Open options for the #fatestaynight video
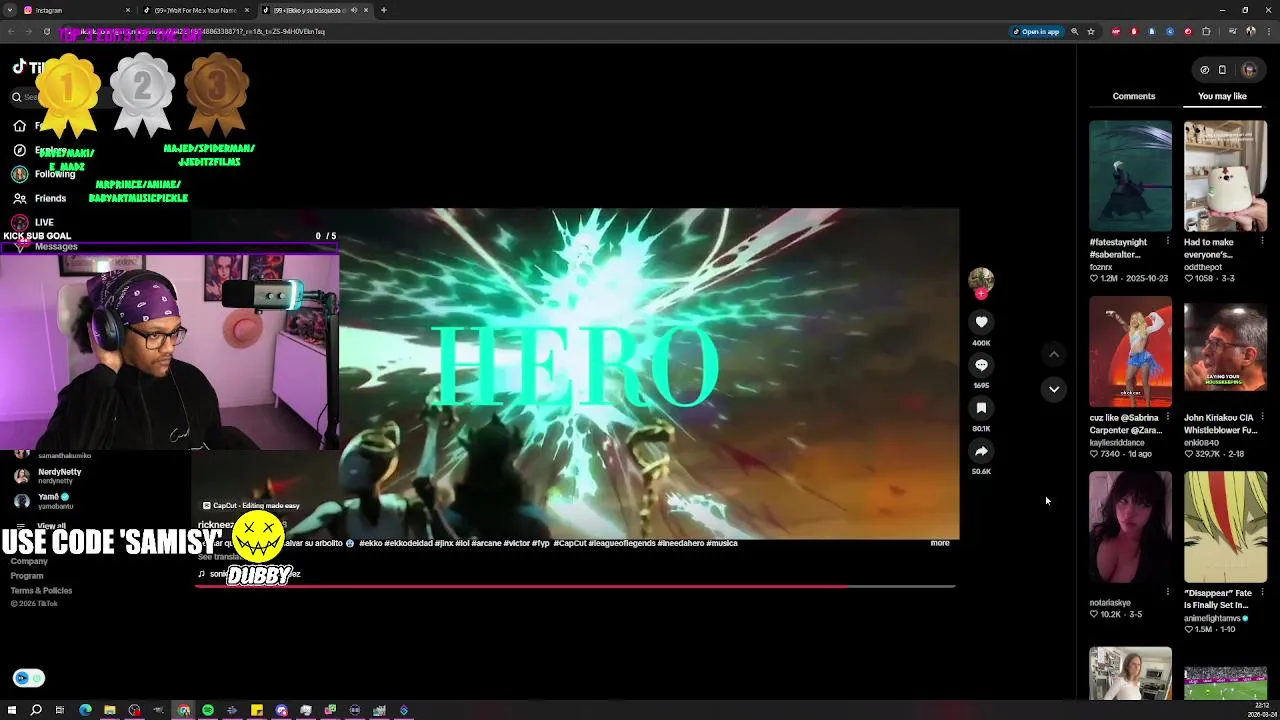 pos(1167,242)
